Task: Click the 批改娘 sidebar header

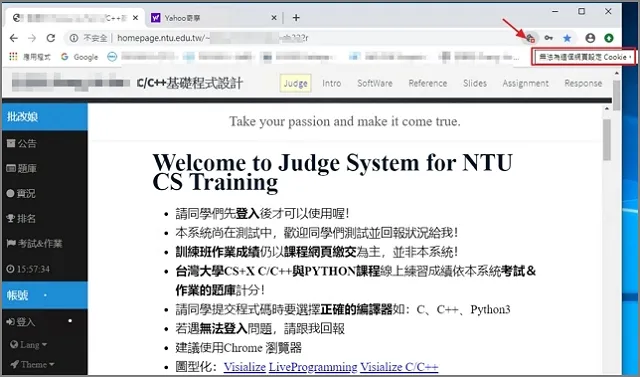Action: click(x=44, y=117)
